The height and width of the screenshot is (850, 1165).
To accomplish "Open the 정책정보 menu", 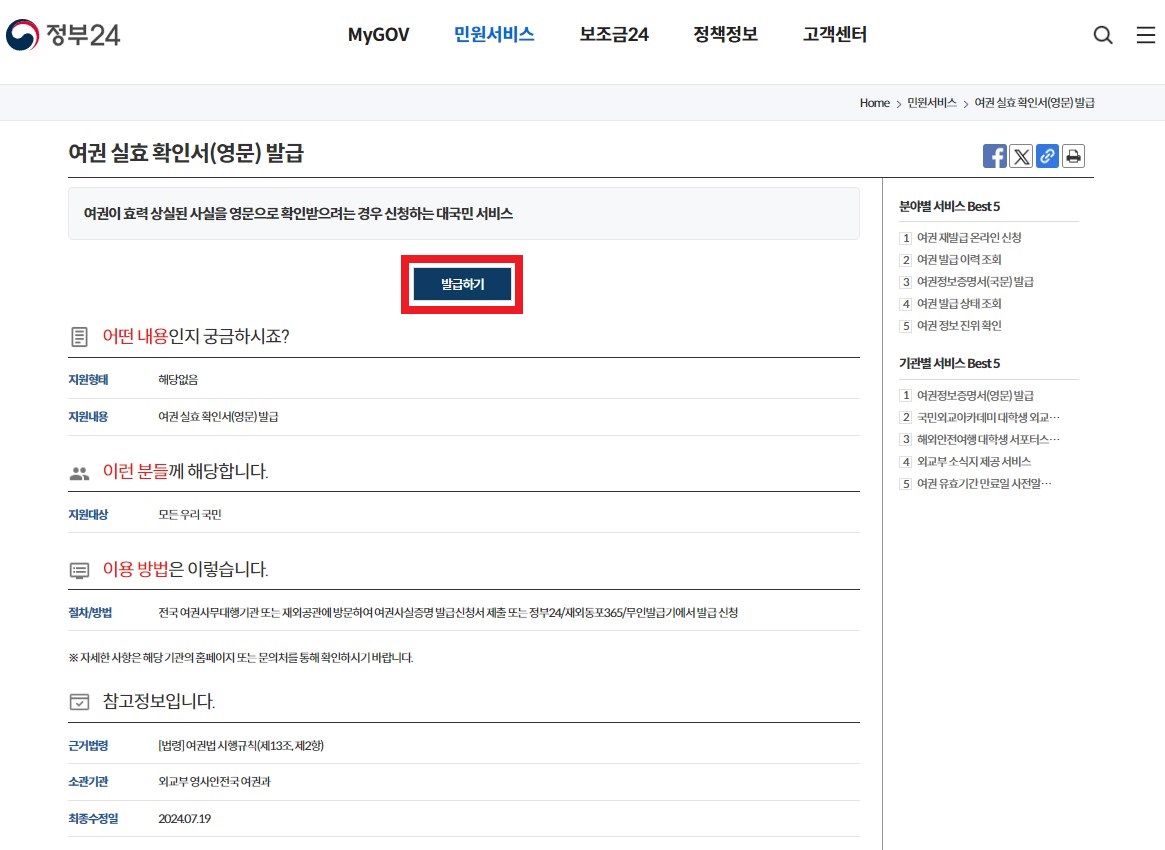I will pyautogui.click(x=725, y=34).
